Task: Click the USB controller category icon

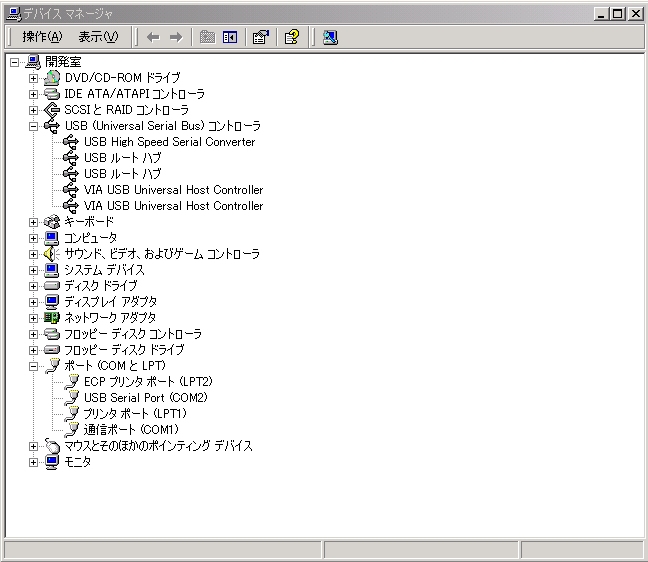Action: point(52,126)
